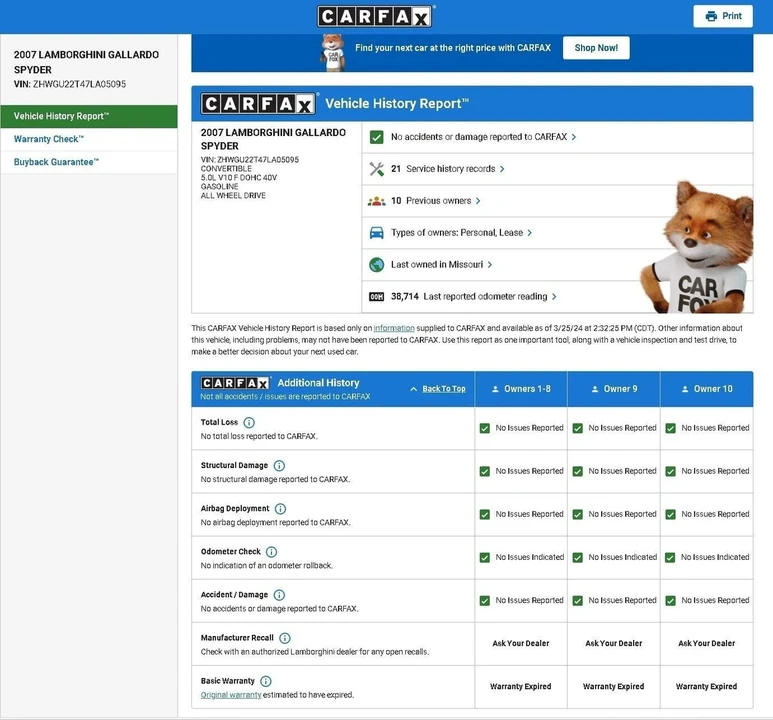Screen dimensions: 773x720
Task: Click the person icon in the Owner 9 header
Action: tap(595, 389)
